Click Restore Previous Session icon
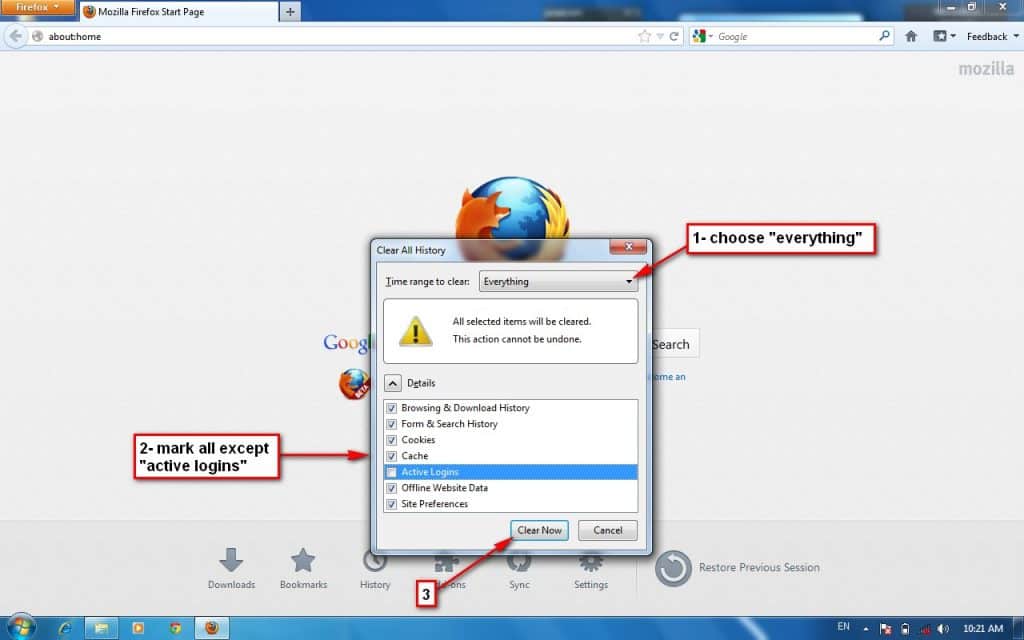 [673, 568]
